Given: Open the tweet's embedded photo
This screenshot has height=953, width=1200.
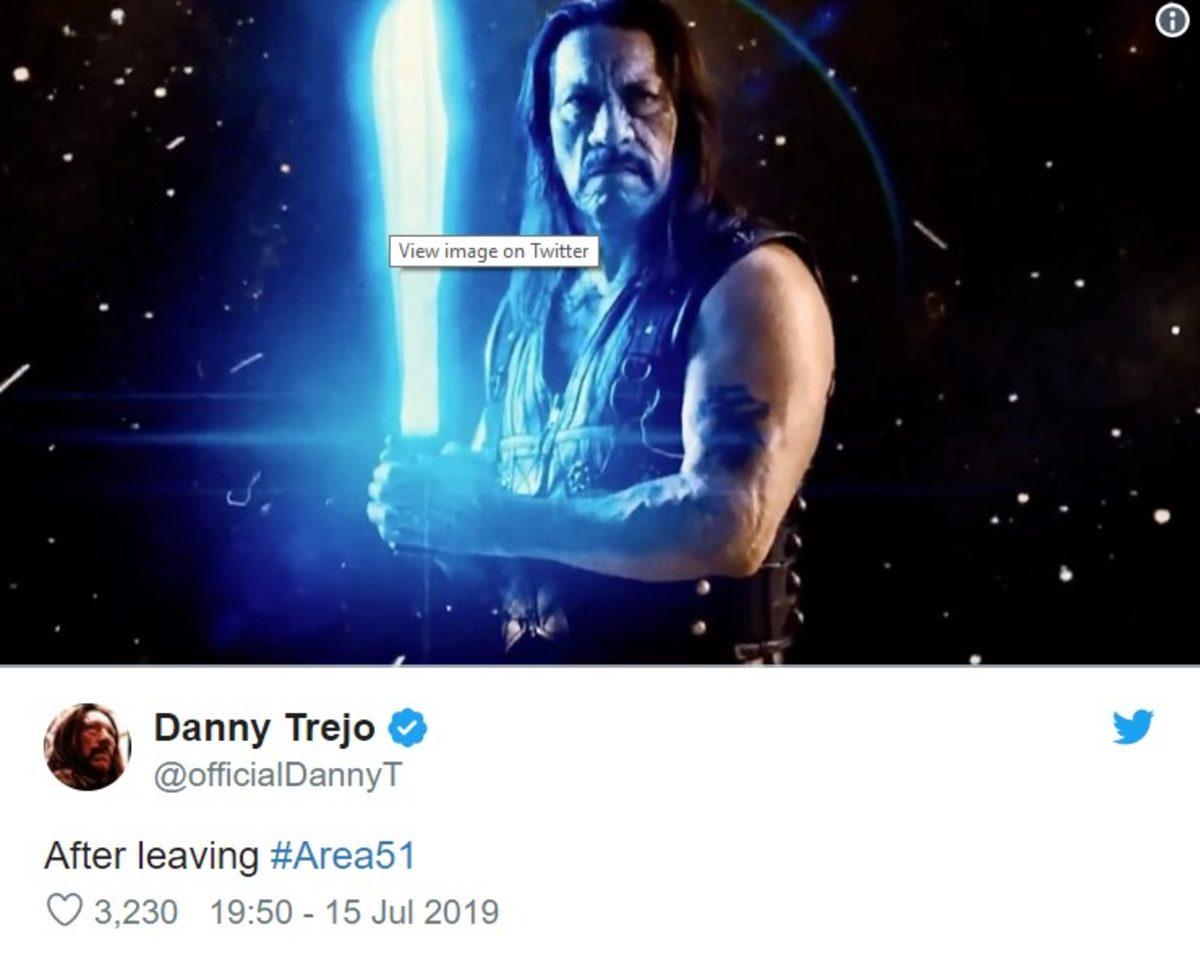Looking at the screenshot, I should click(x=600, y=332).
